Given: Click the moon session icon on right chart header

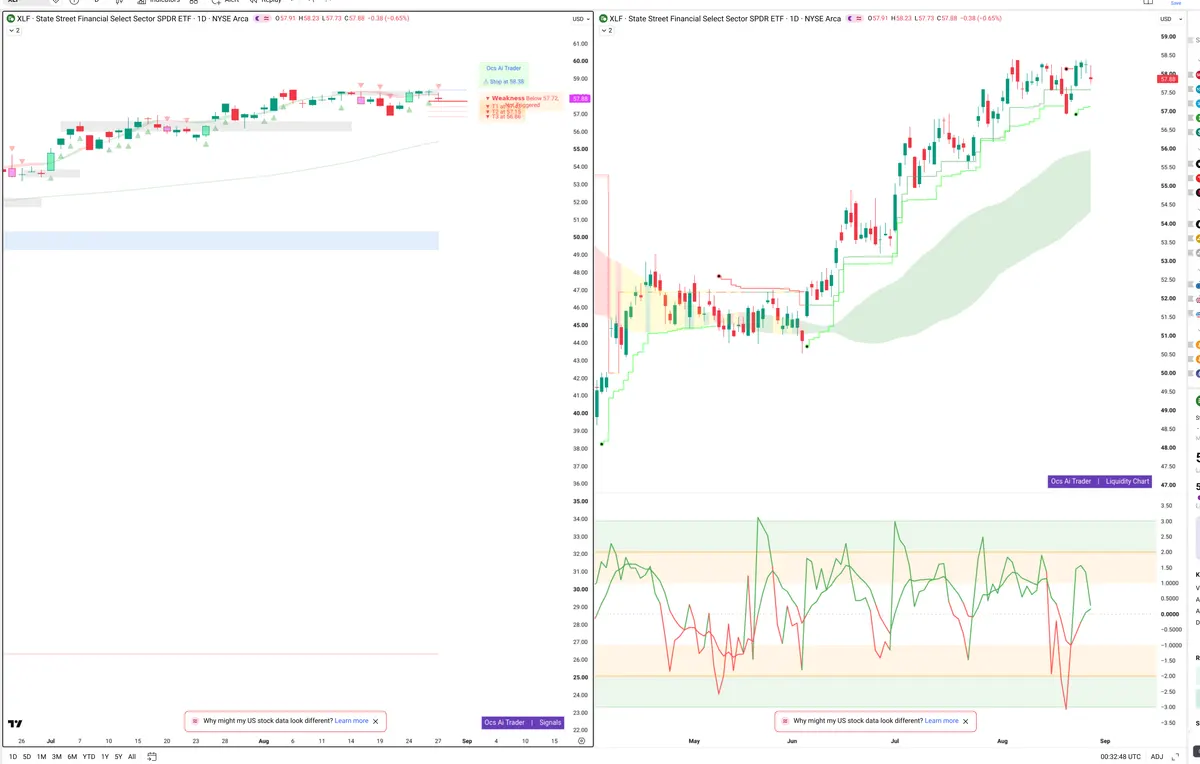Looking at the screenshot, I should point(850,19).
